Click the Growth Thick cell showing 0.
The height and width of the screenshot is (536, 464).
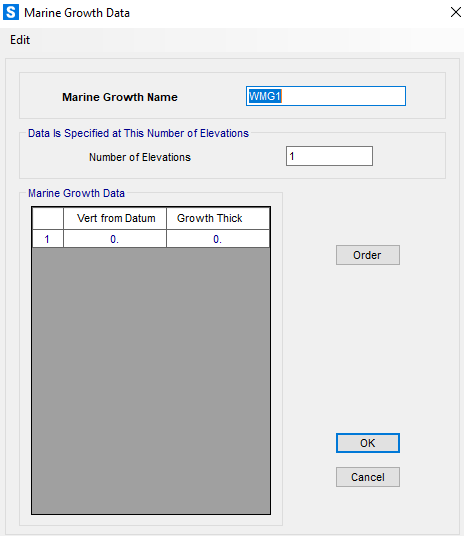click(x=218, y=239)
